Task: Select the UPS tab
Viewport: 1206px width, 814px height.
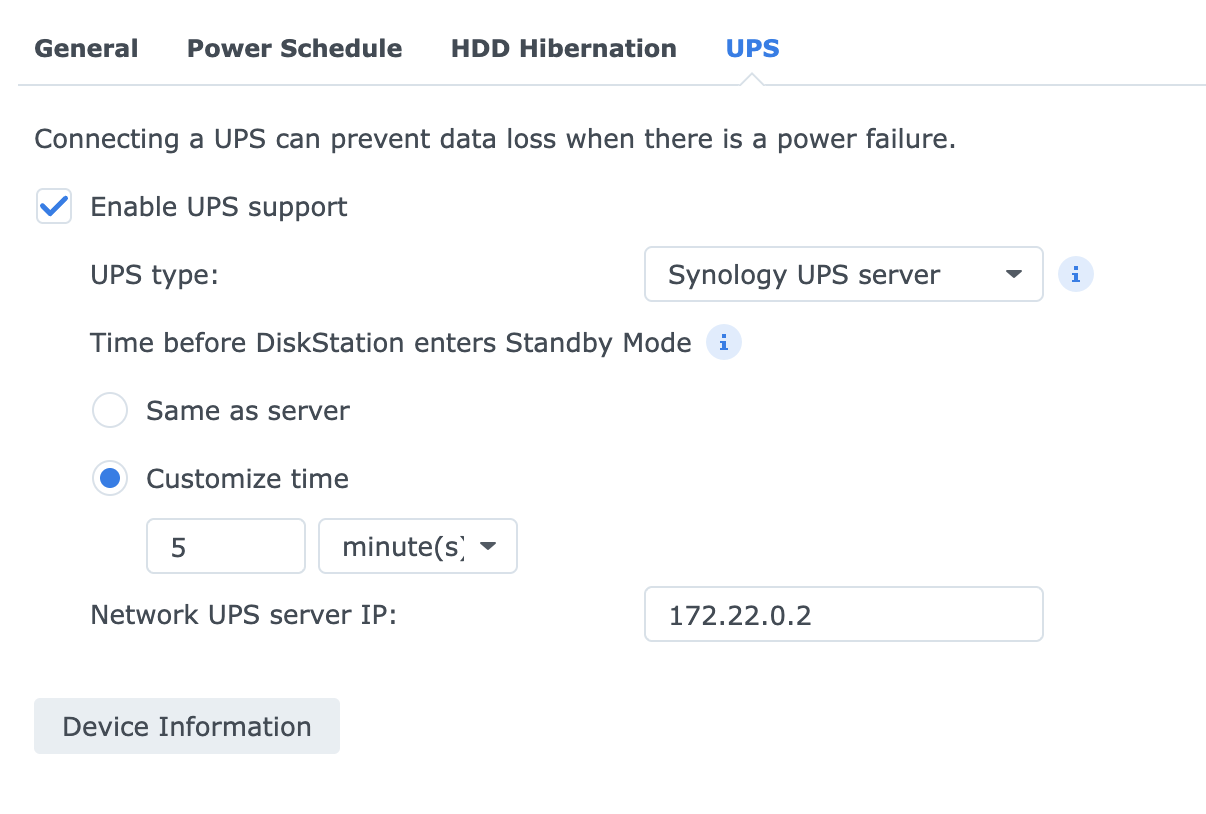Action: pyautogui.click(x=752, y=48)
